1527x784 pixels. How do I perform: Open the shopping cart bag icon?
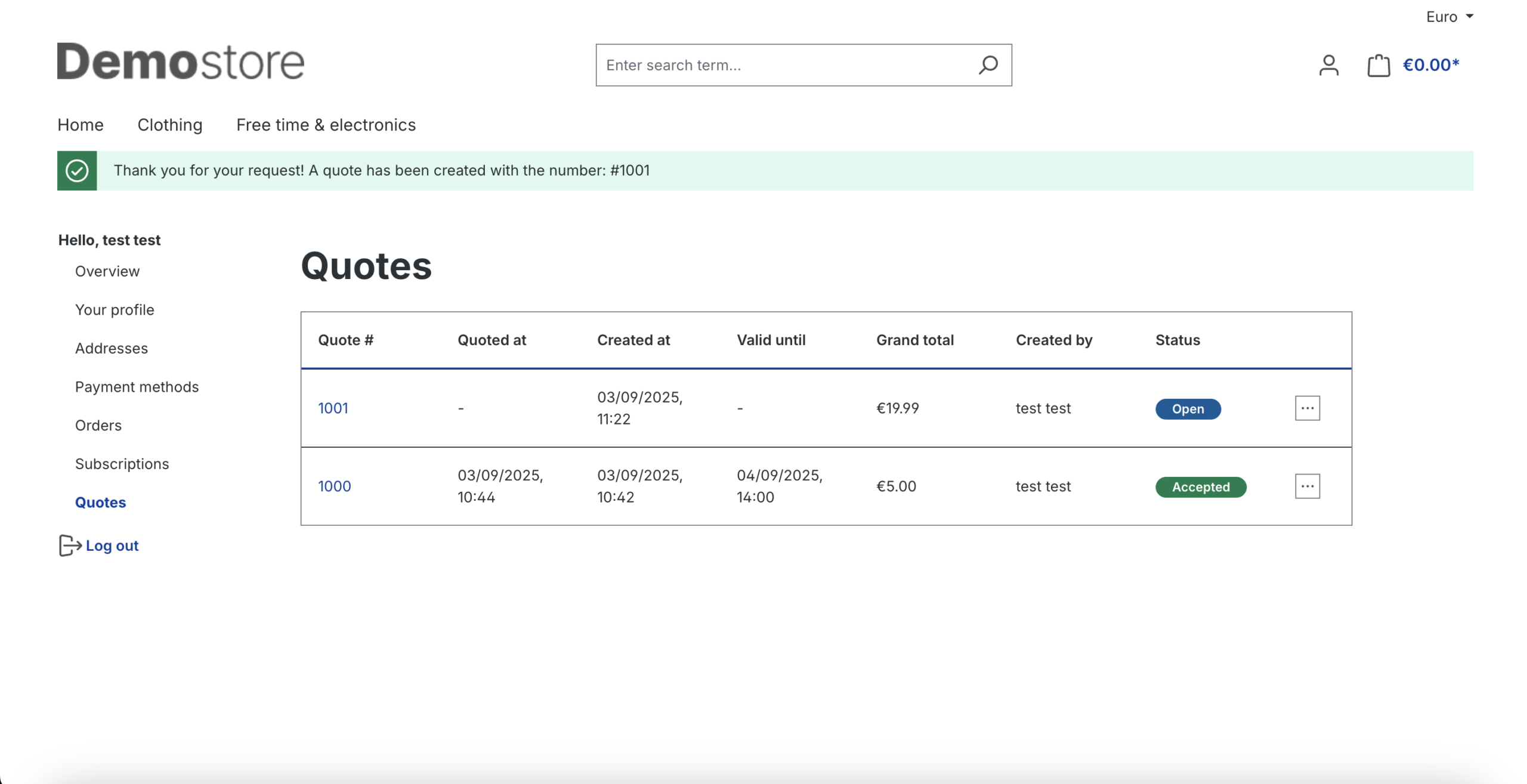coord(1378,65)
